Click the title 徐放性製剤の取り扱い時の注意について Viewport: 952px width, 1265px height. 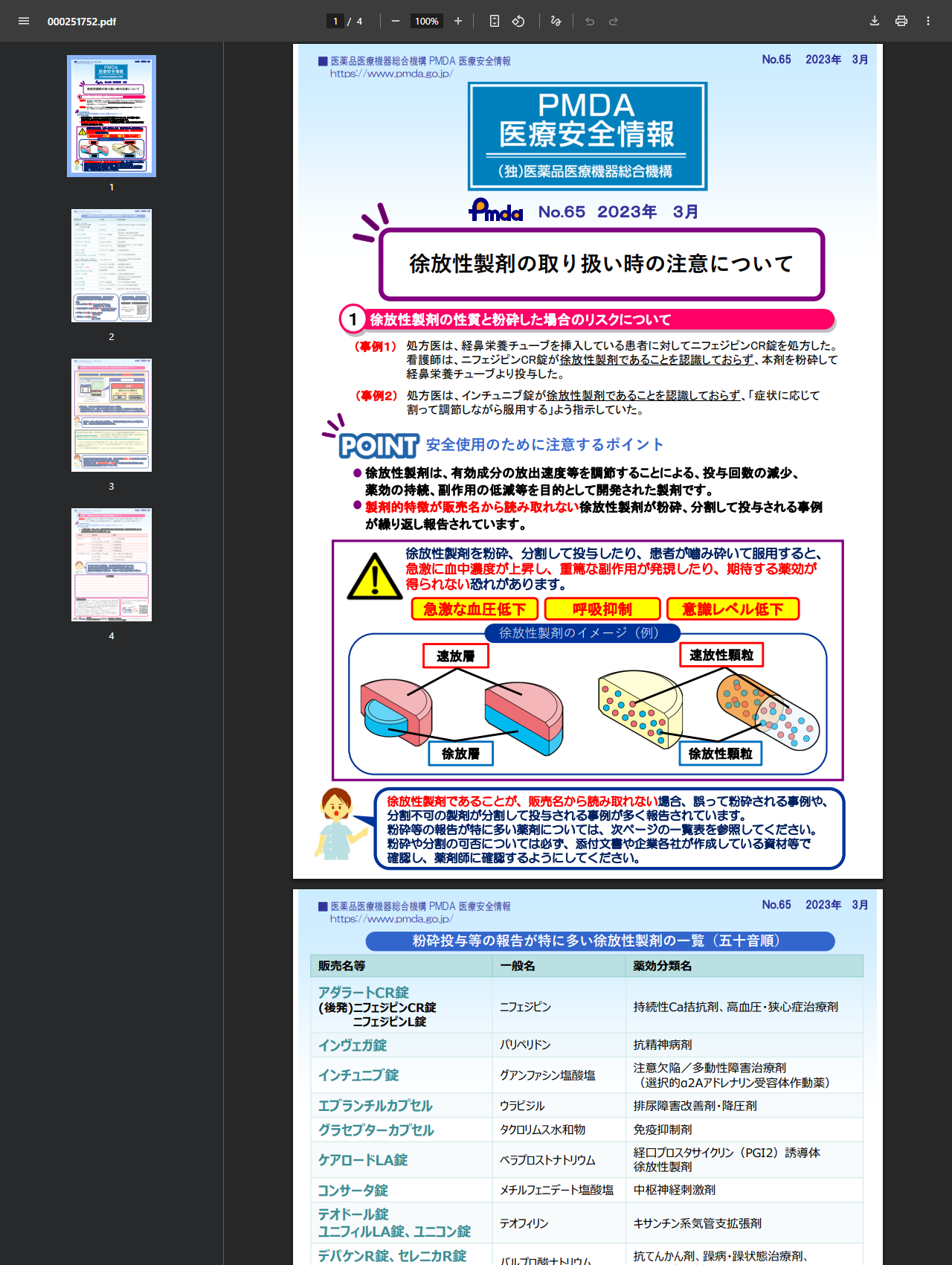pyautogui.click(x=602, y=264)
